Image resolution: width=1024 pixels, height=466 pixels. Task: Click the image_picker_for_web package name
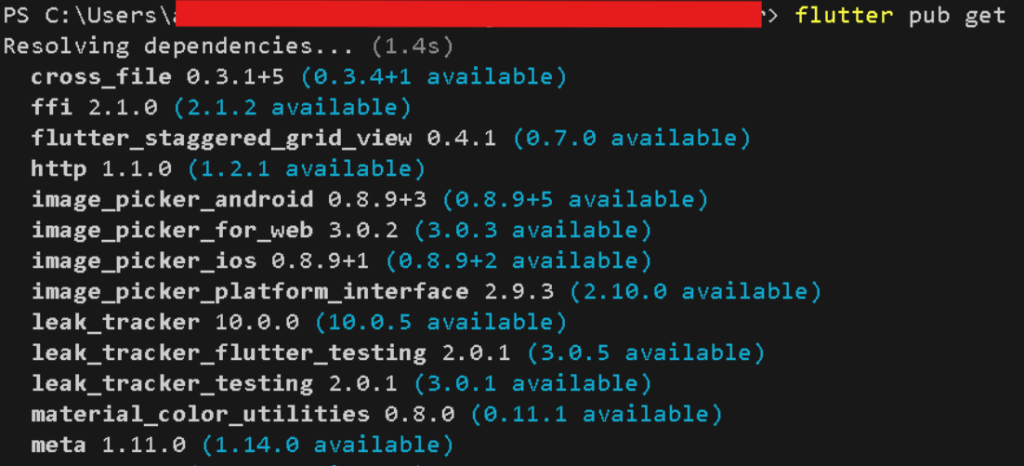pyautogui.click(x=172, y=230)
